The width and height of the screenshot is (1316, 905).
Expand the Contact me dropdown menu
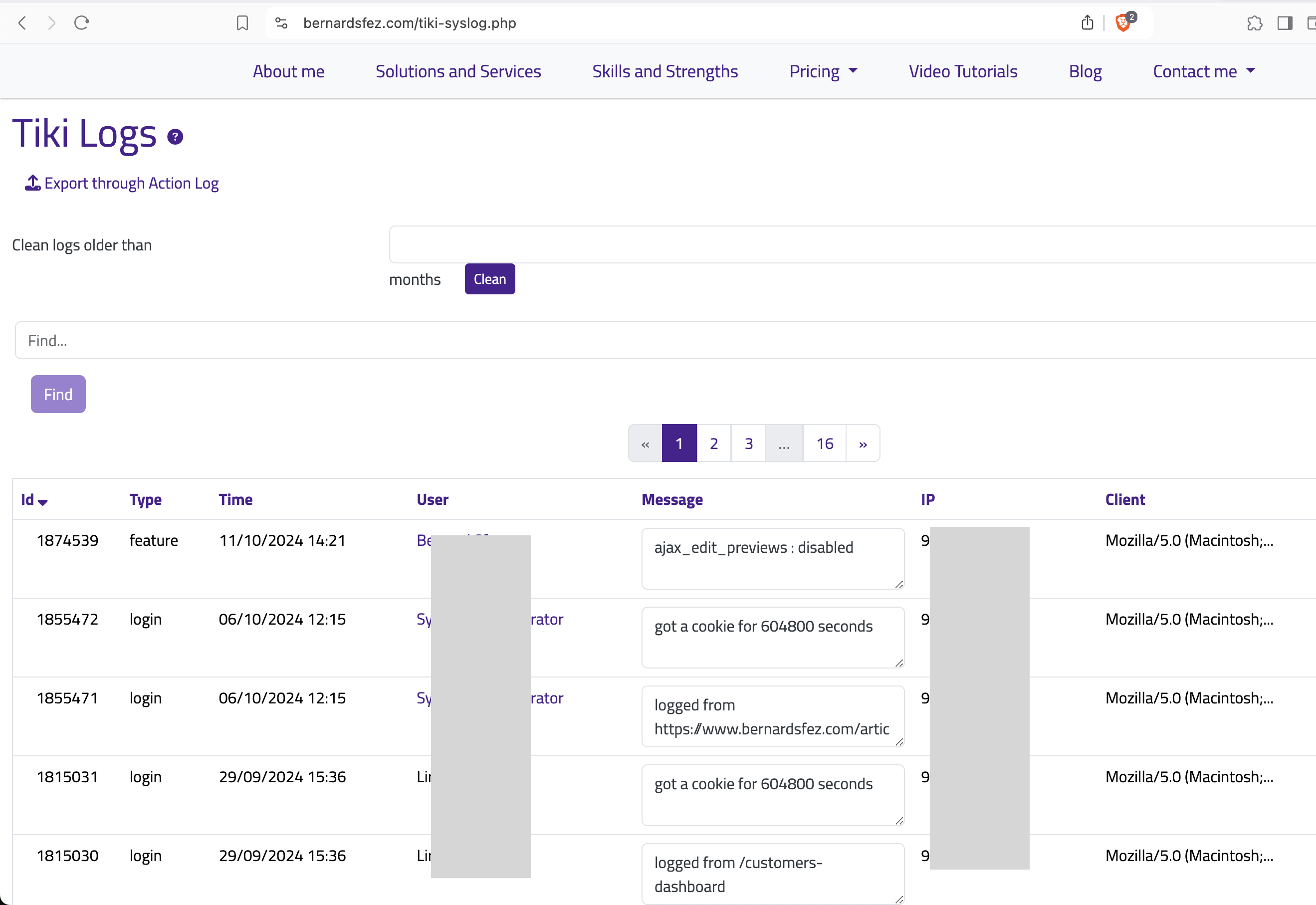(1204, 71)
